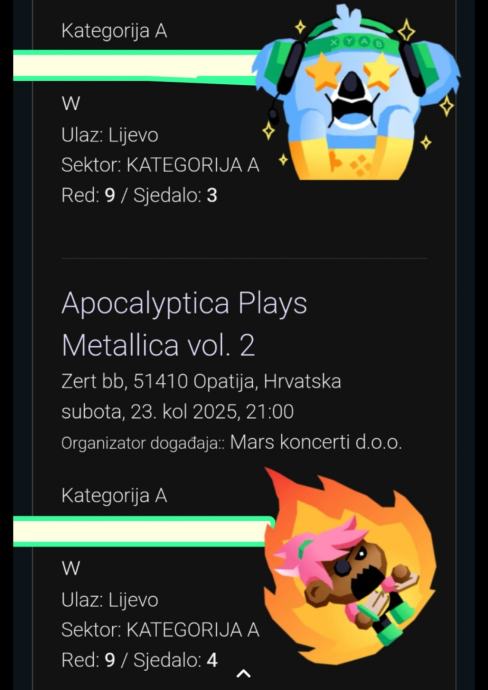Open the Apocalyptica Plays Metallica vol. 2 title
488x690 pixels.
(184, 324)
